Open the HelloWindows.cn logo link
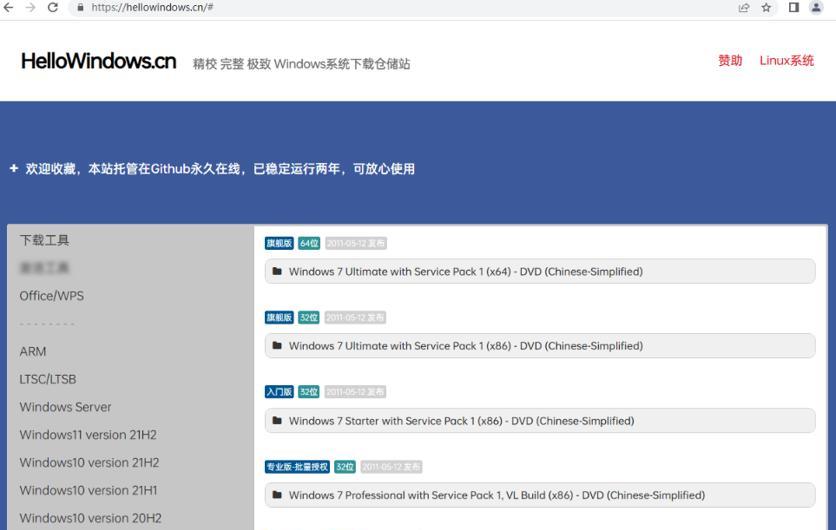 point(99,61)
